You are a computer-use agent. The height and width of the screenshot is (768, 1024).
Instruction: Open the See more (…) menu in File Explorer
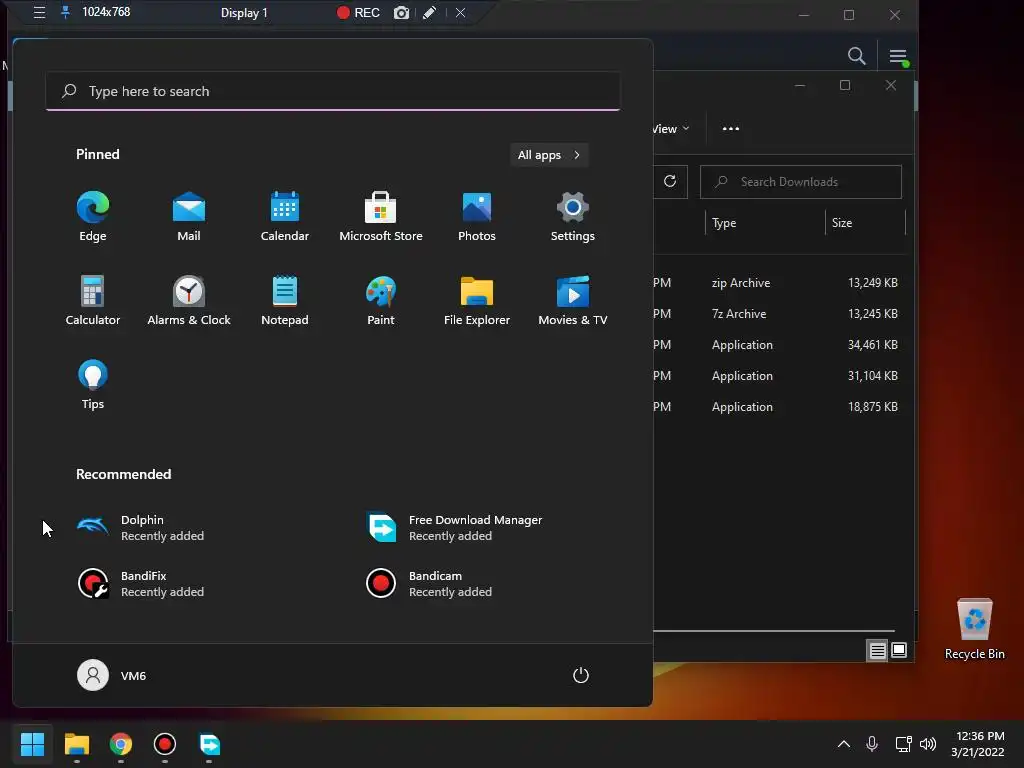coord(731,129)
